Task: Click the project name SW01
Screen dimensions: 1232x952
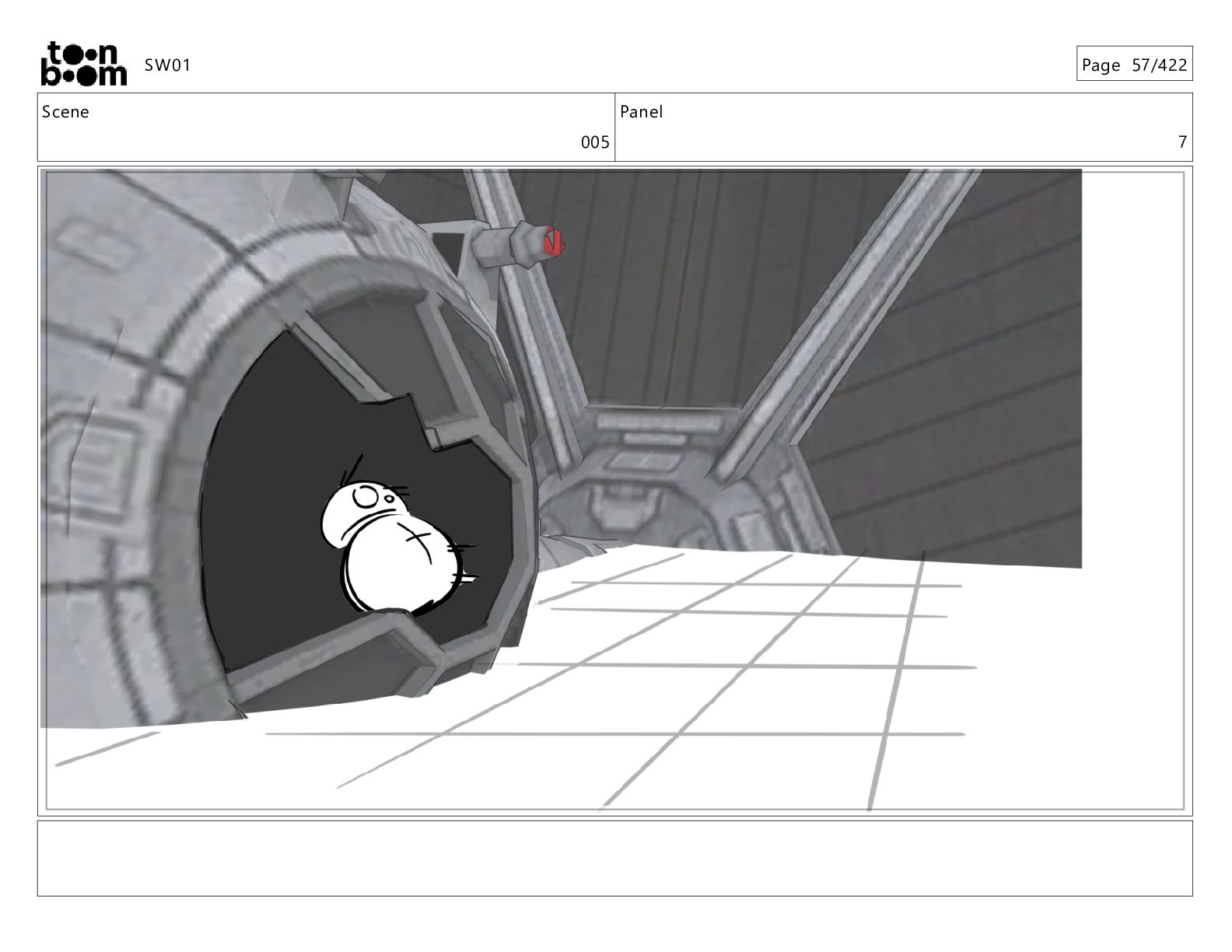Action: pos(167,65)
